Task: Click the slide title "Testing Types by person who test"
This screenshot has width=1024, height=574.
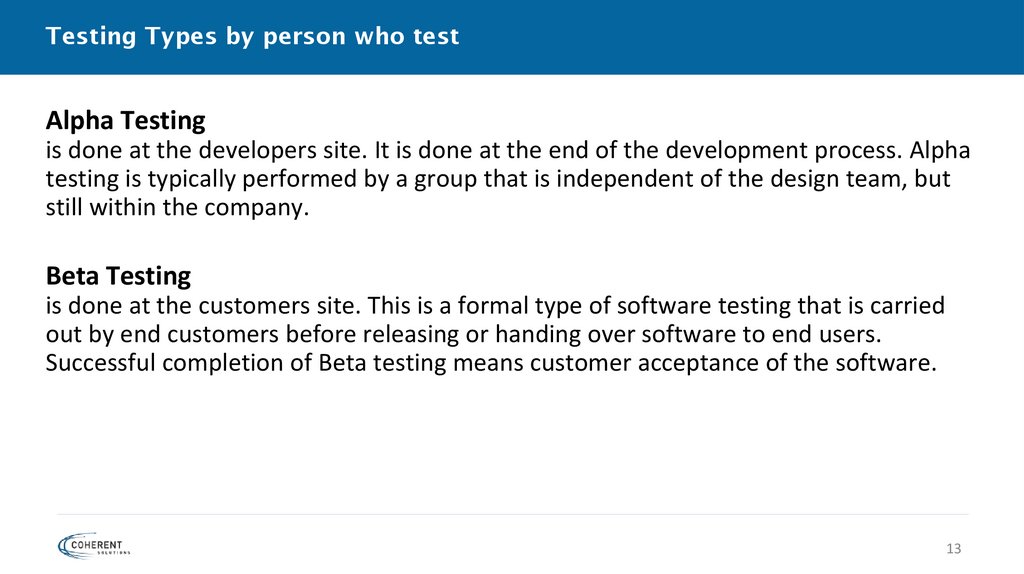Action: (x=252, y=37)
